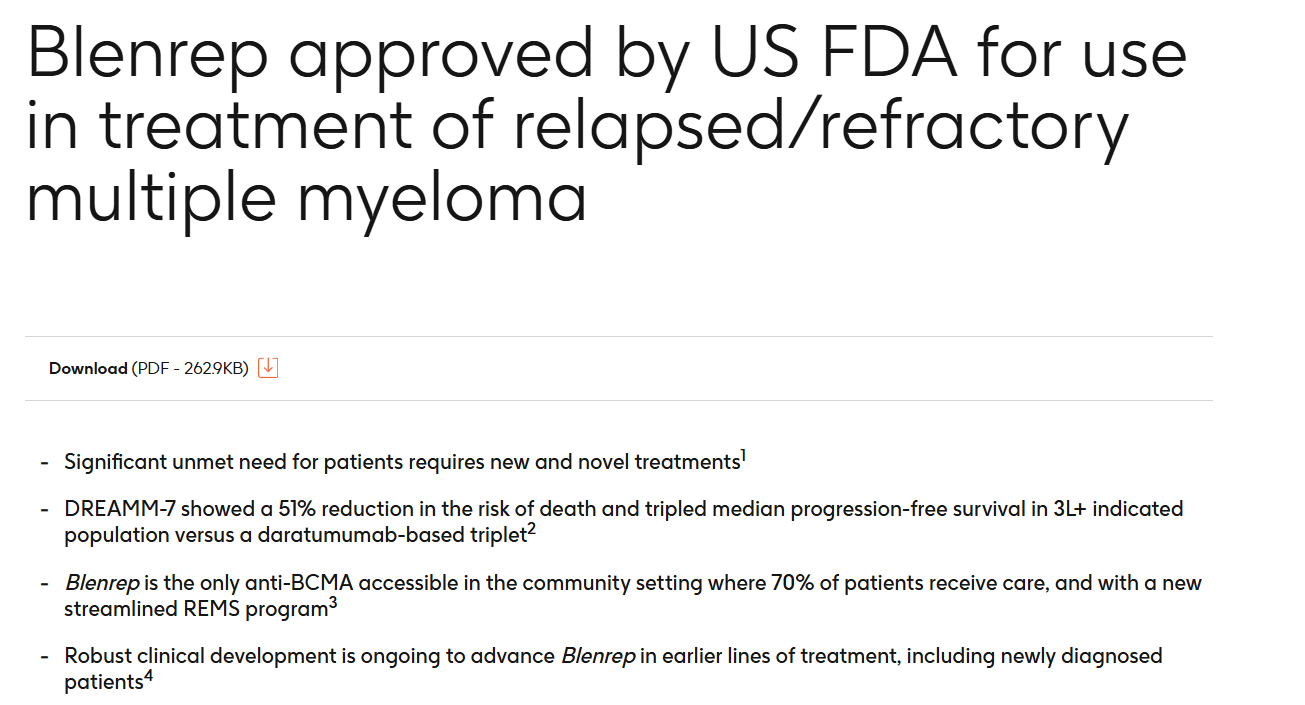
Task: Click the dash before 'Significant unmet need'
Action: pyautogui.click(x=44, y=462)
